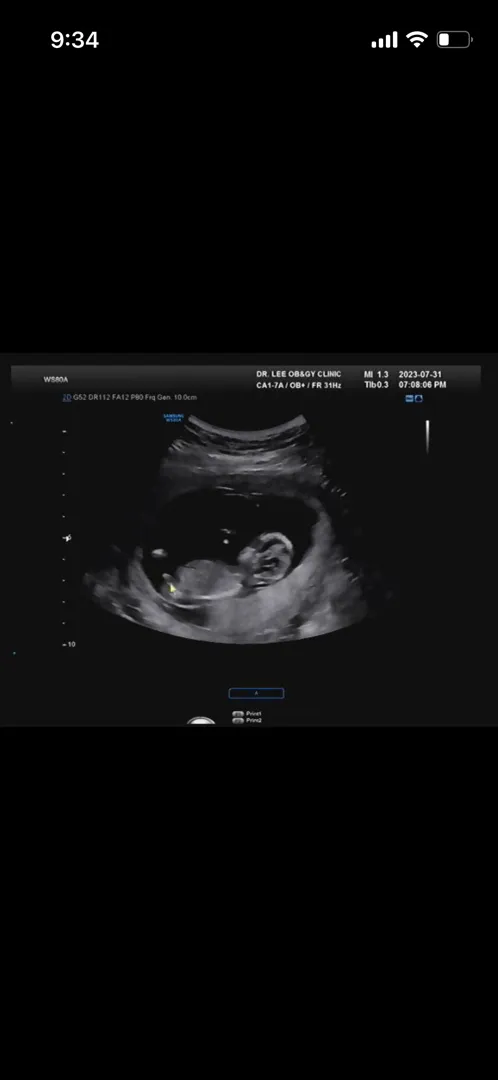Click the left blue icon under the date
This screenshot has height=1080, width=498.
coord(409,398)
